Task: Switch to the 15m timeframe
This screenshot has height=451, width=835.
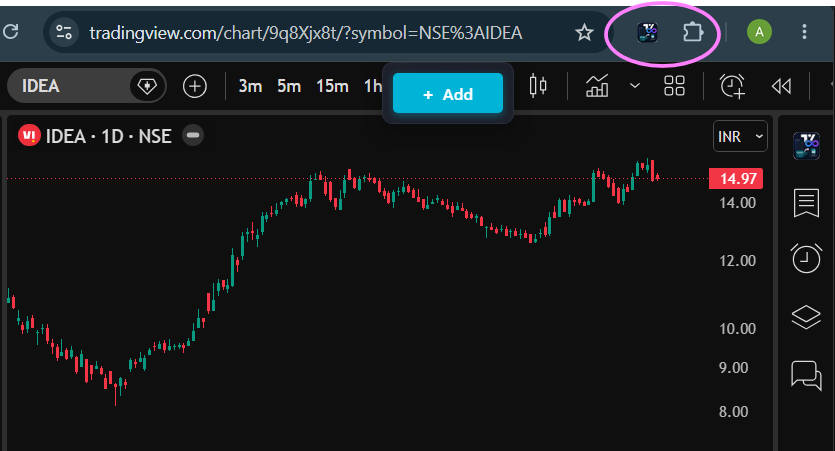Action: (x=332, y=86)
